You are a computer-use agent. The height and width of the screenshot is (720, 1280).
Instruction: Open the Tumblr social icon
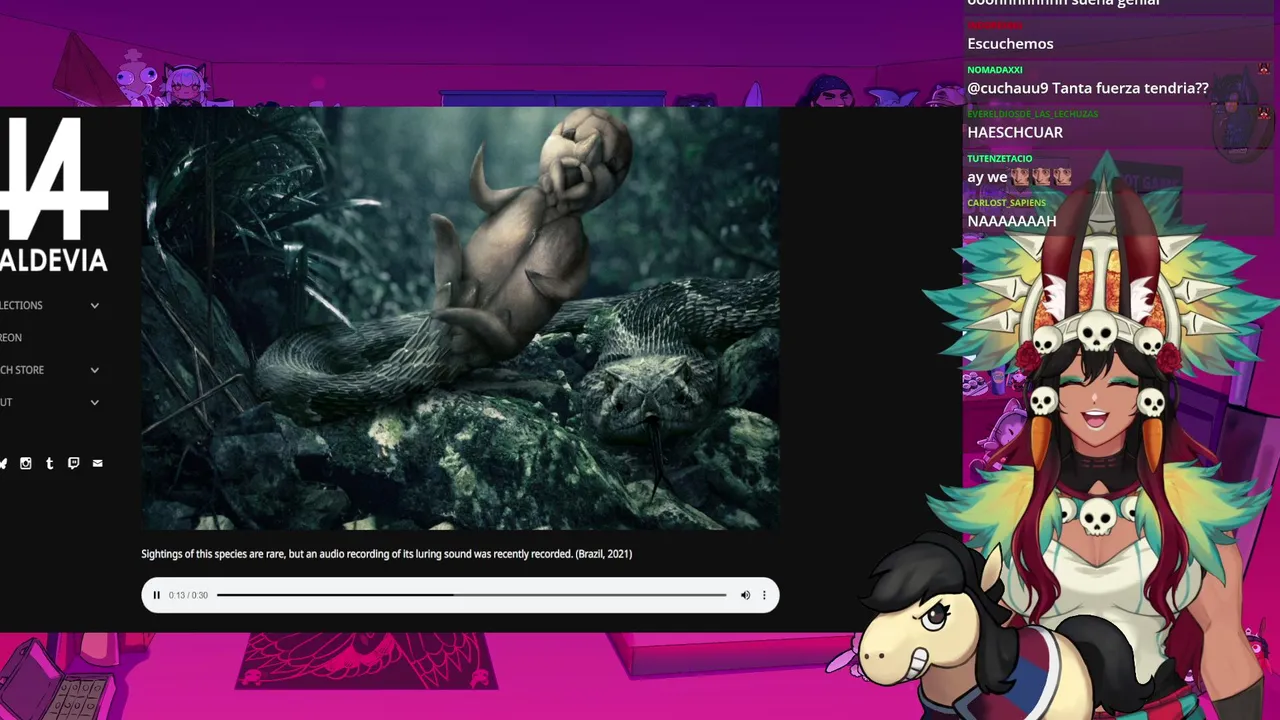point(49,463)
